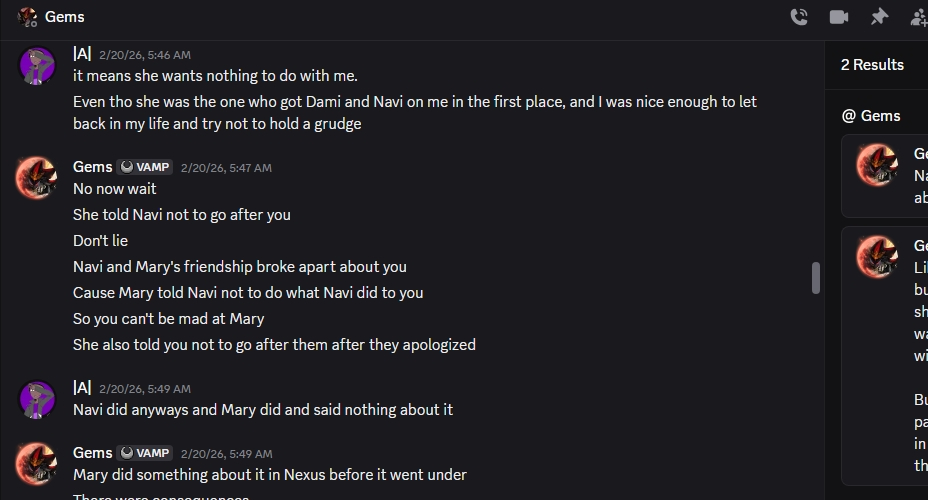Image resolution: width=928 pixels, height=500 pixels.
Task: Click Gems avatar in the header
Action: (27, 17)
